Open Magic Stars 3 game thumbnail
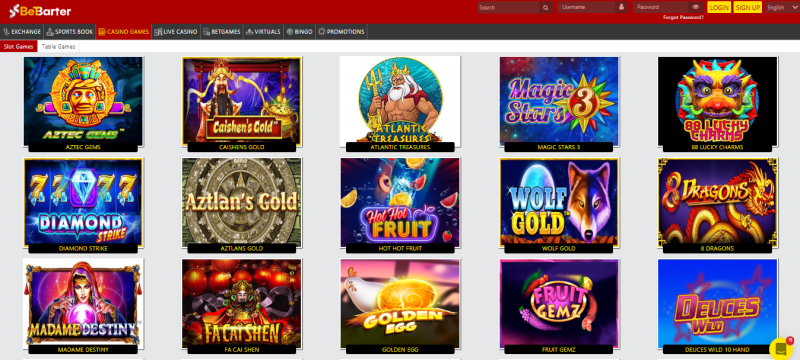 (559, 100)
